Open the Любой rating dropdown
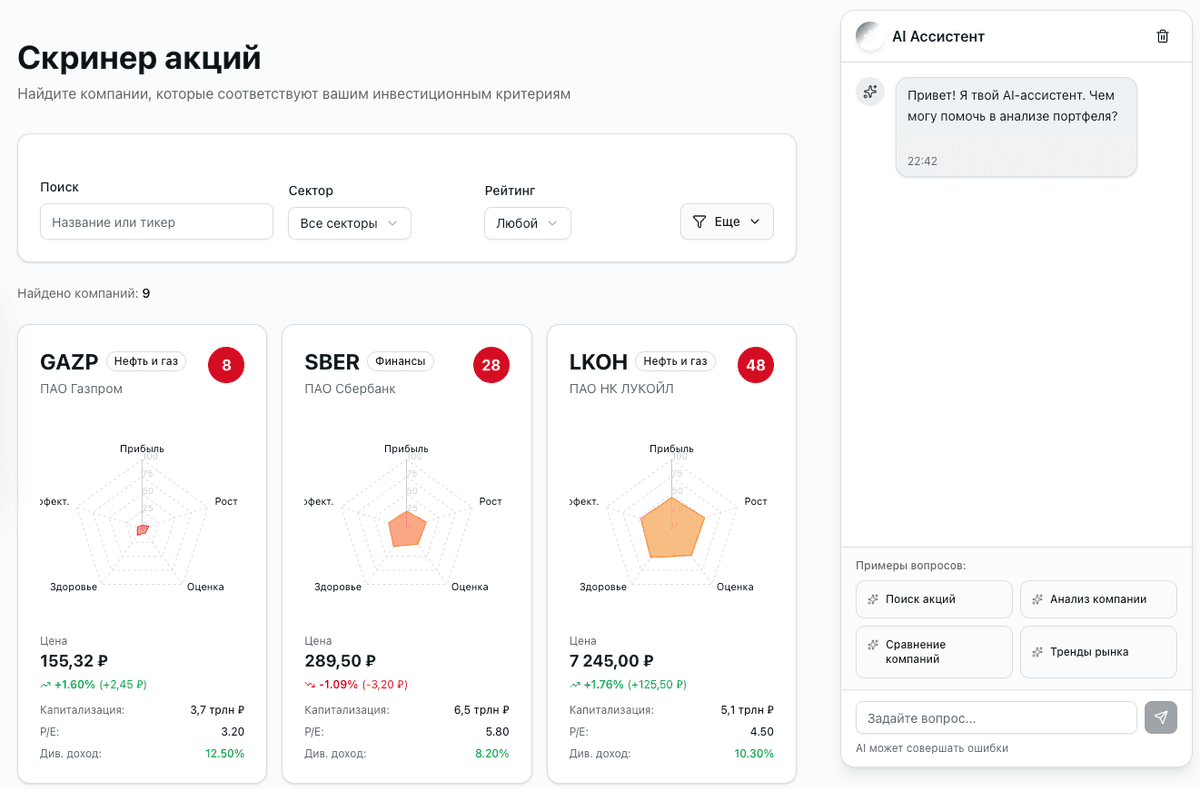 (x=527, y=223)
